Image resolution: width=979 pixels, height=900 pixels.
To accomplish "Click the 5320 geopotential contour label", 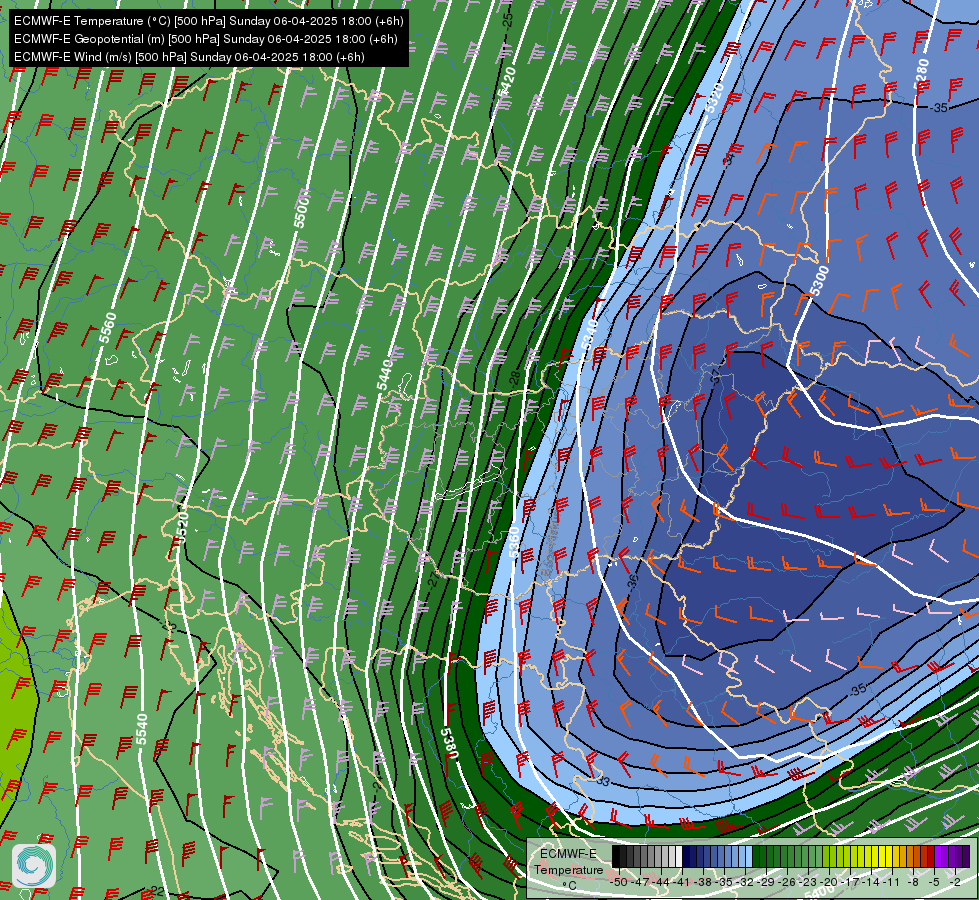I will click(x=715, y=97).
